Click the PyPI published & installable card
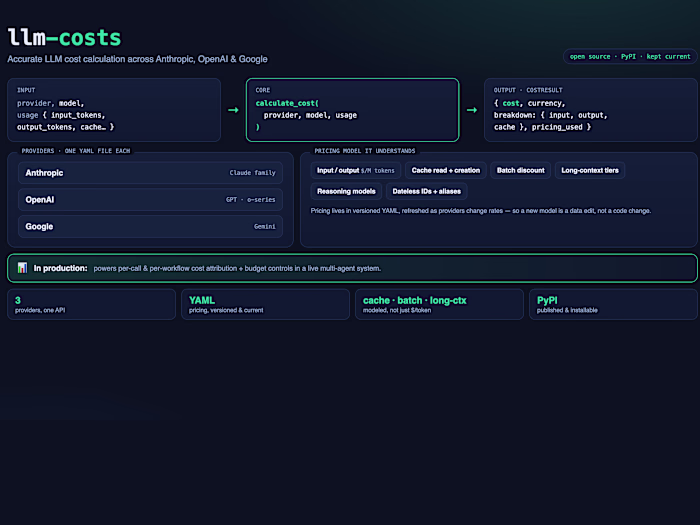Image resolution: width=700 pixels, height=525 pixels. (x=613, y=304)
